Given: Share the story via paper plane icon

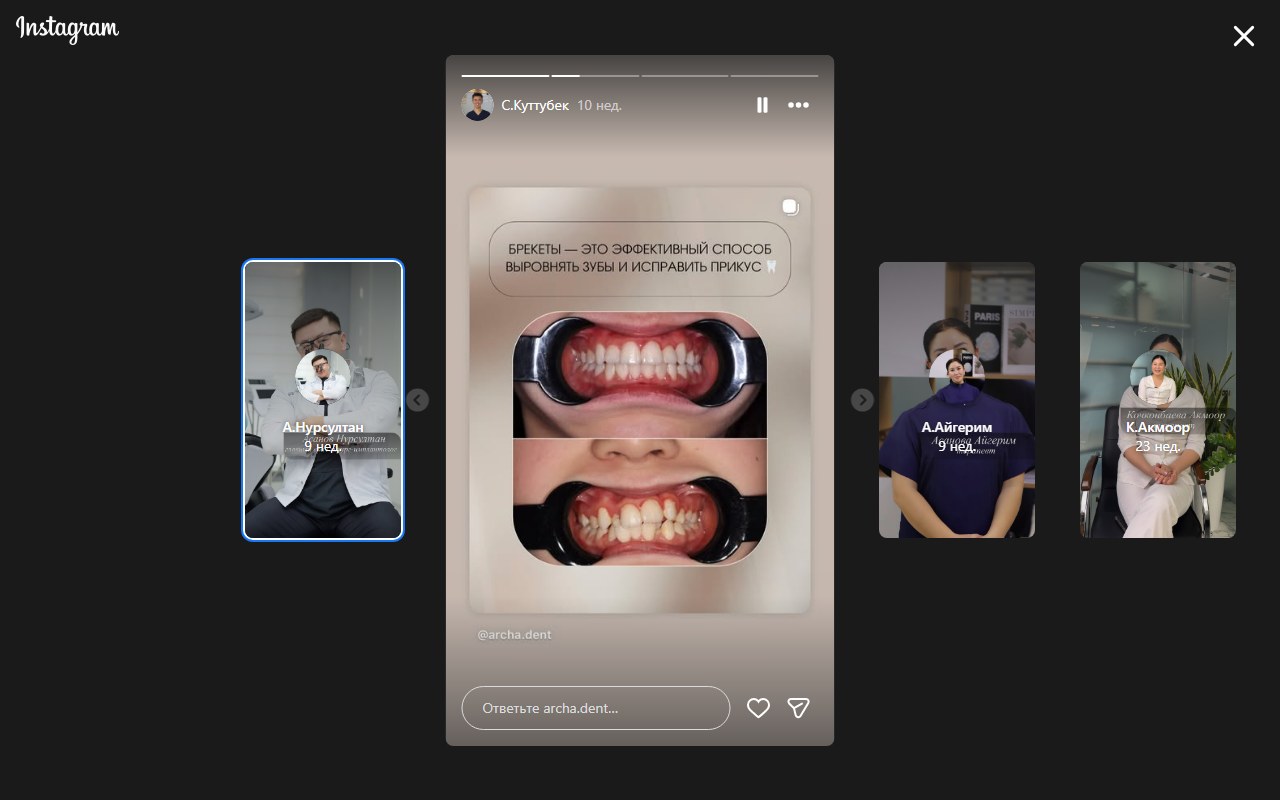Looking at the screenshot, I should point(798,708).
